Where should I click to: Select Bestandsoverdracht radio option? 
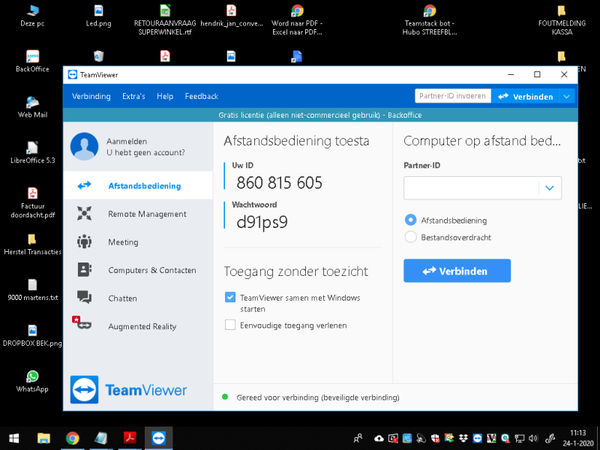click(x=411, y=237)
